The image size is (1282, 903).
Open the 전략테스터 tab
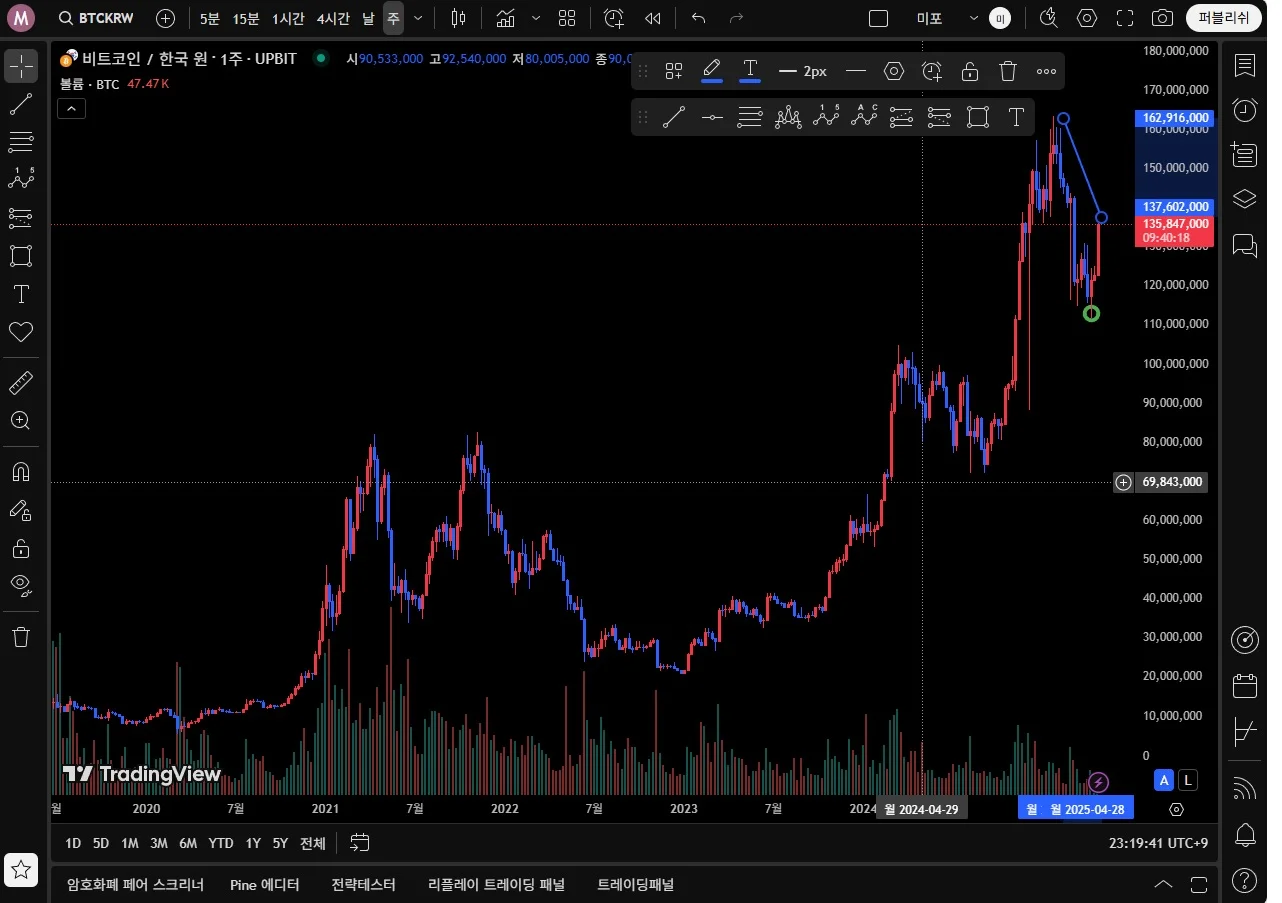(363, 884)
